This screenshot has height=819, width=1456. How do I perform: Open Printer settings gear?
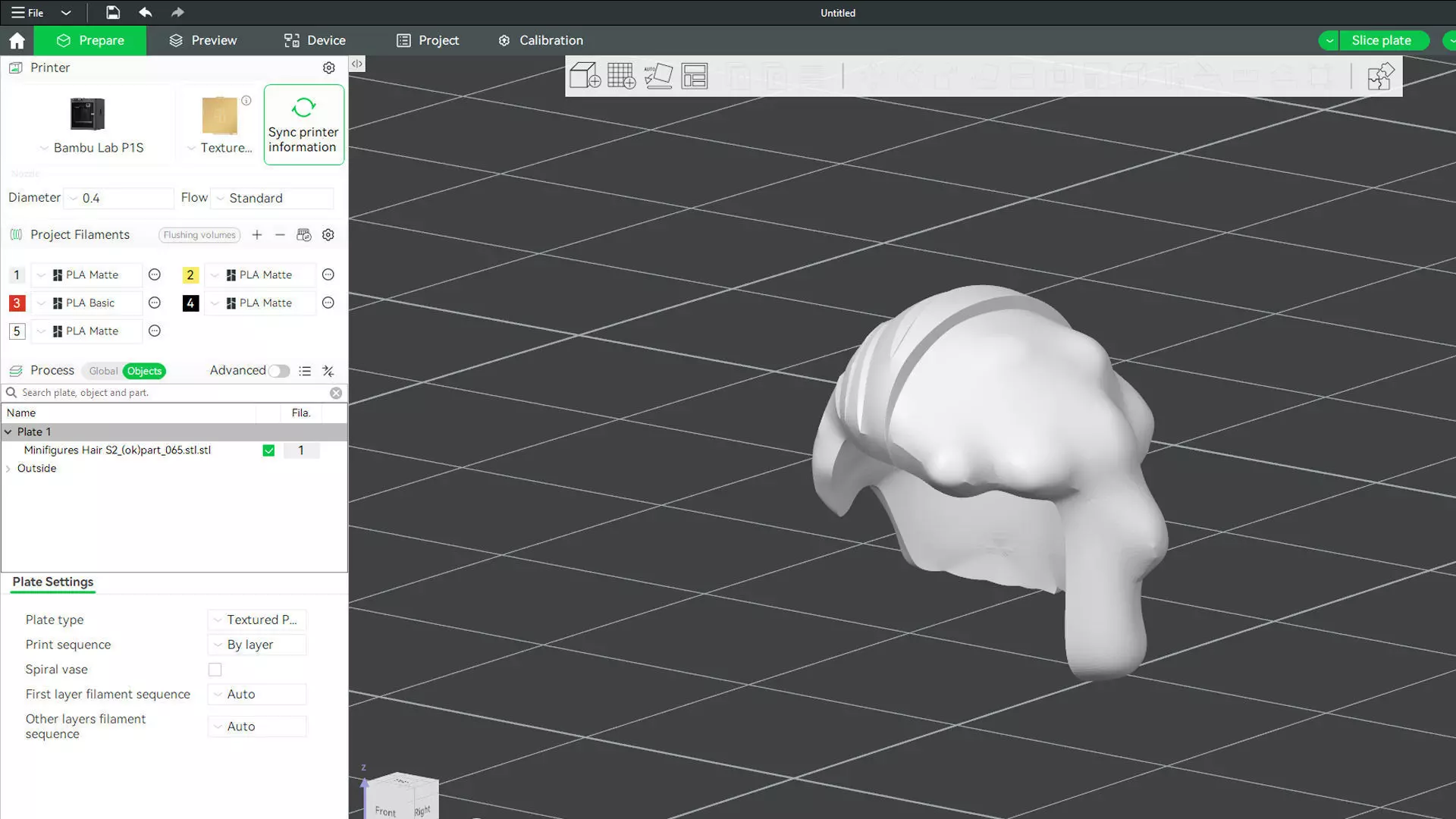[328, 67]
